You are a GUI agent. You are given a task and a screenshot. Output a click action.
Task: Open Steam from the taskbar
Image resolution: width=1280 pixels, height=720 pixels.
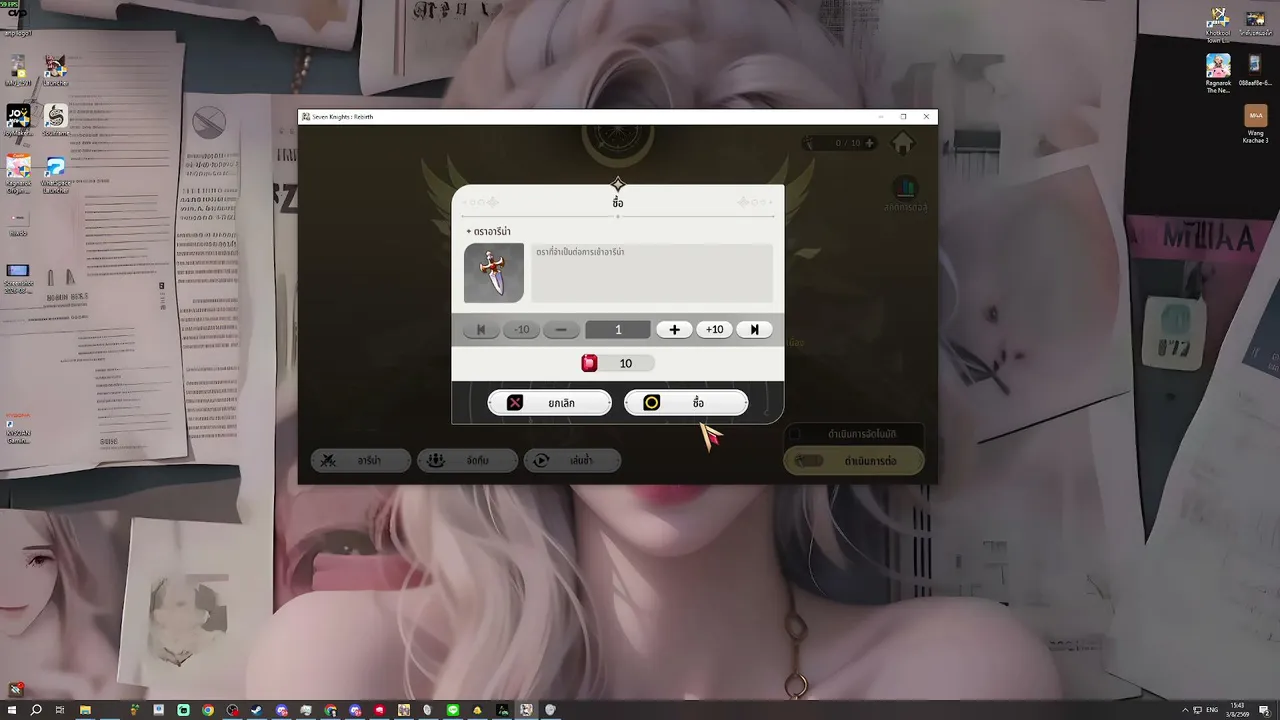pyautogui.click(x=257, y=710)
